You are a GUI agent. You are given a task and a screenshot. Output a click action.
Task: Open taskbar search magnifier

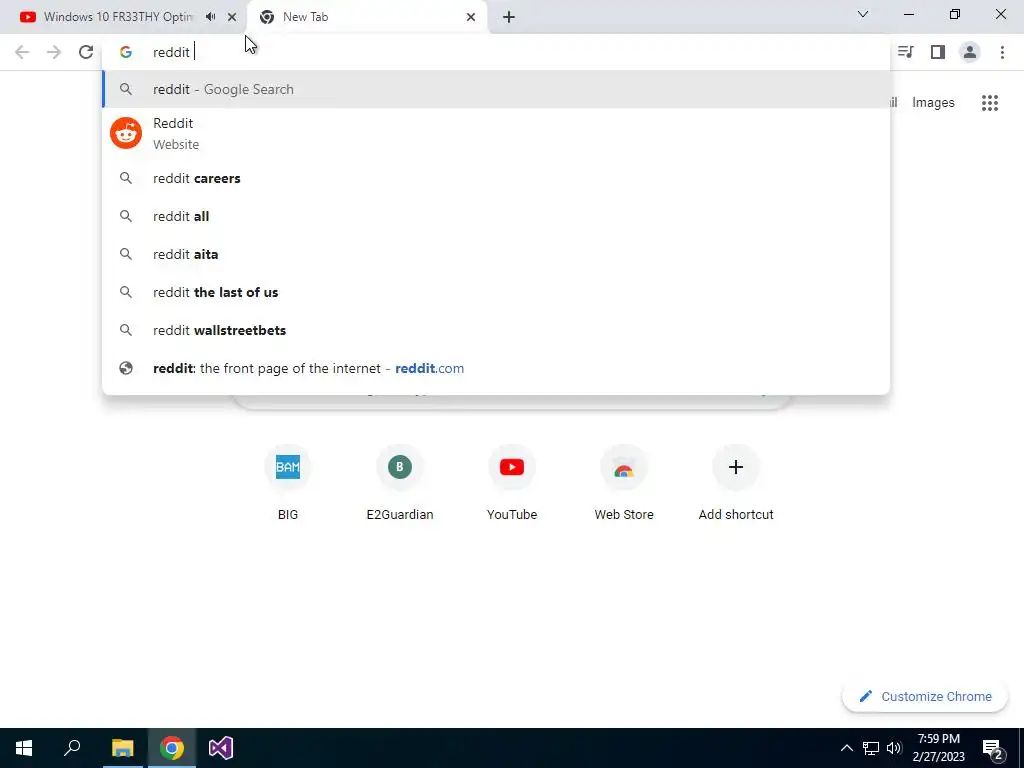[72, 748]
